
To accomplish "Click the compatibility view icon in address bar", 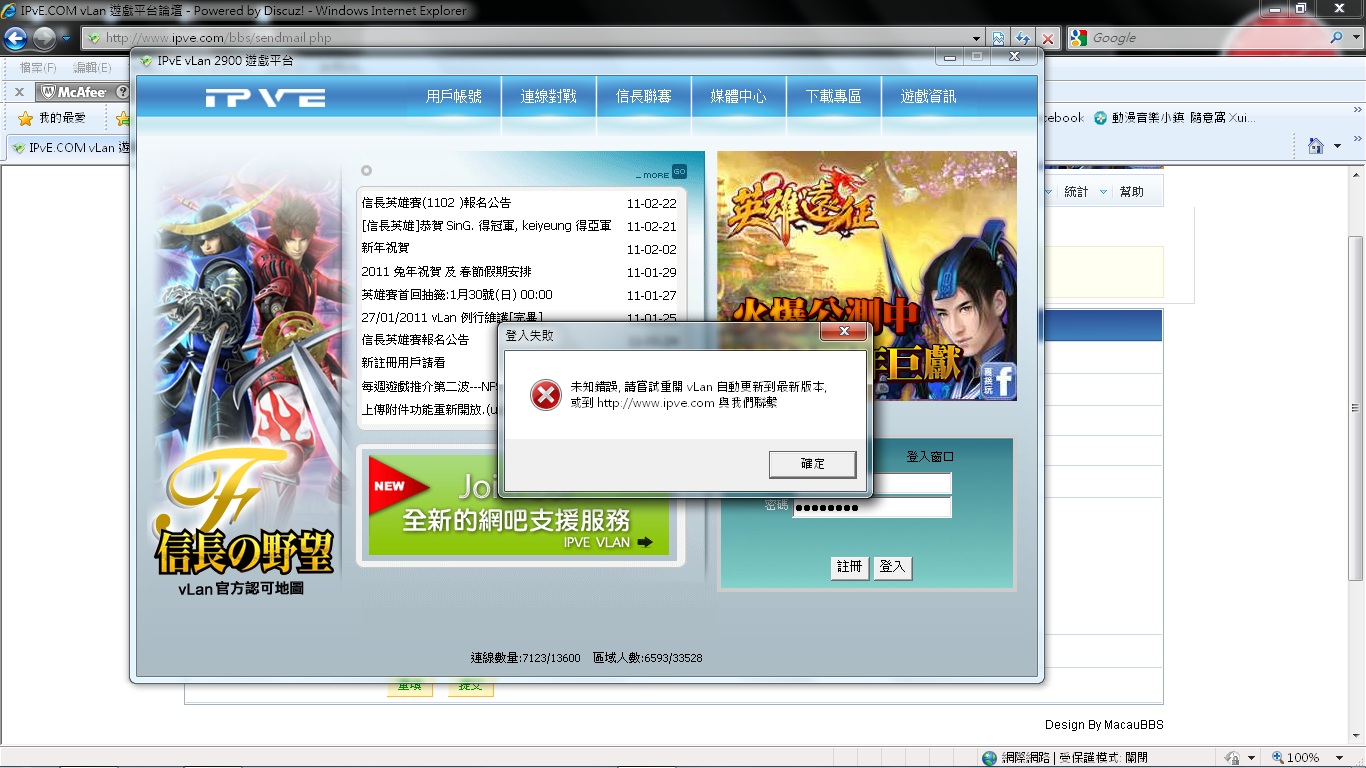I will tap(999, 38).
